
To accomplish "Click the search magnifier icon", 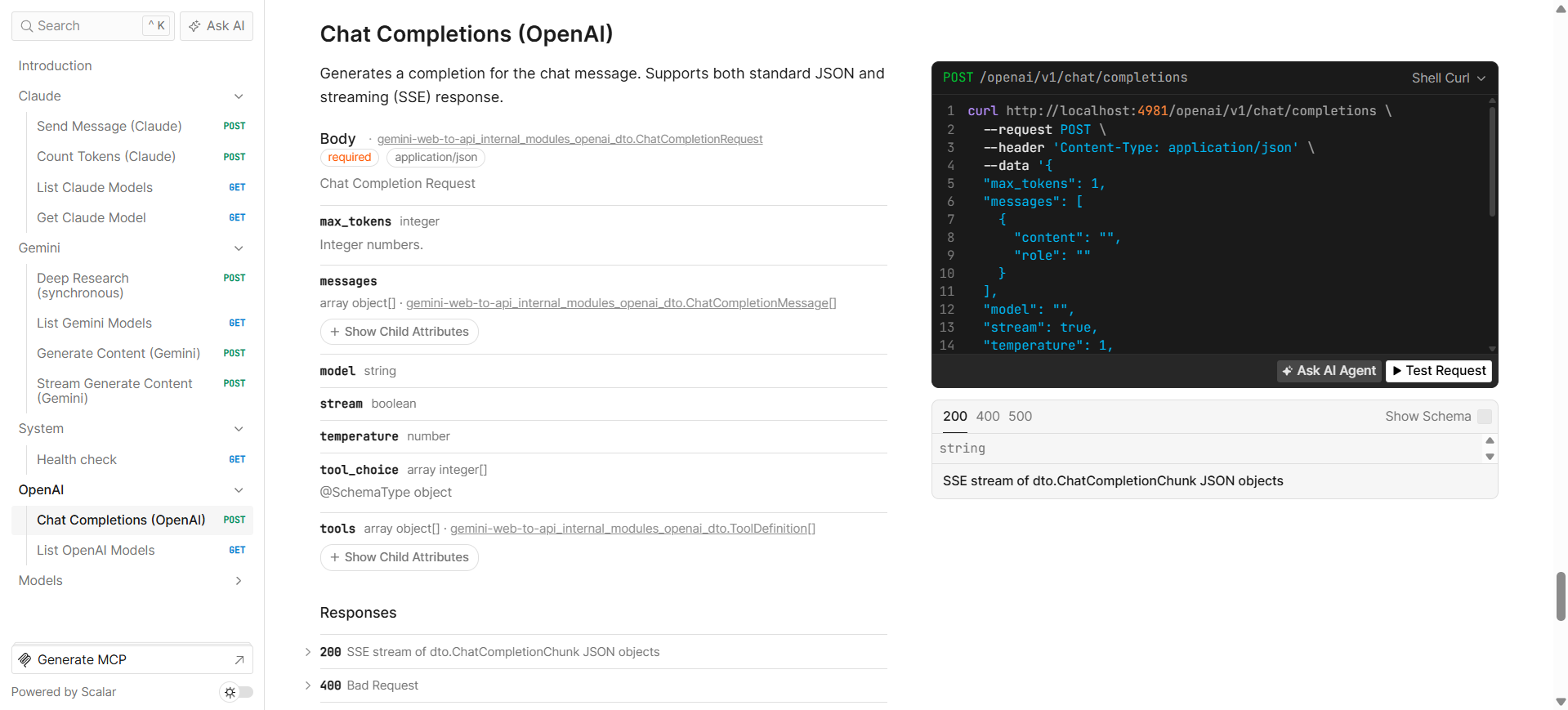I will [x=27, y=26].
